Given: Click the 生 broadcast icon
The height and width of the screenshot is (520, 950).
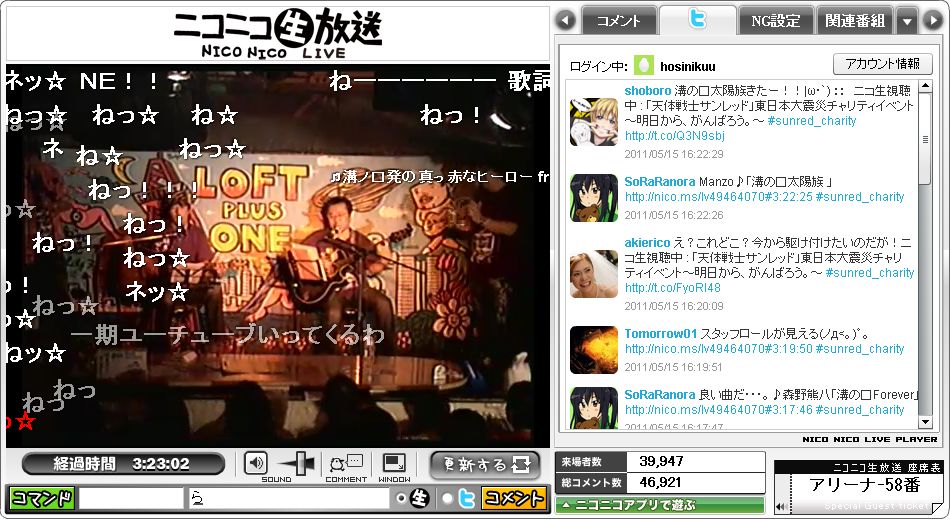Looking at the screenshot, I should (x=419, y=499).
